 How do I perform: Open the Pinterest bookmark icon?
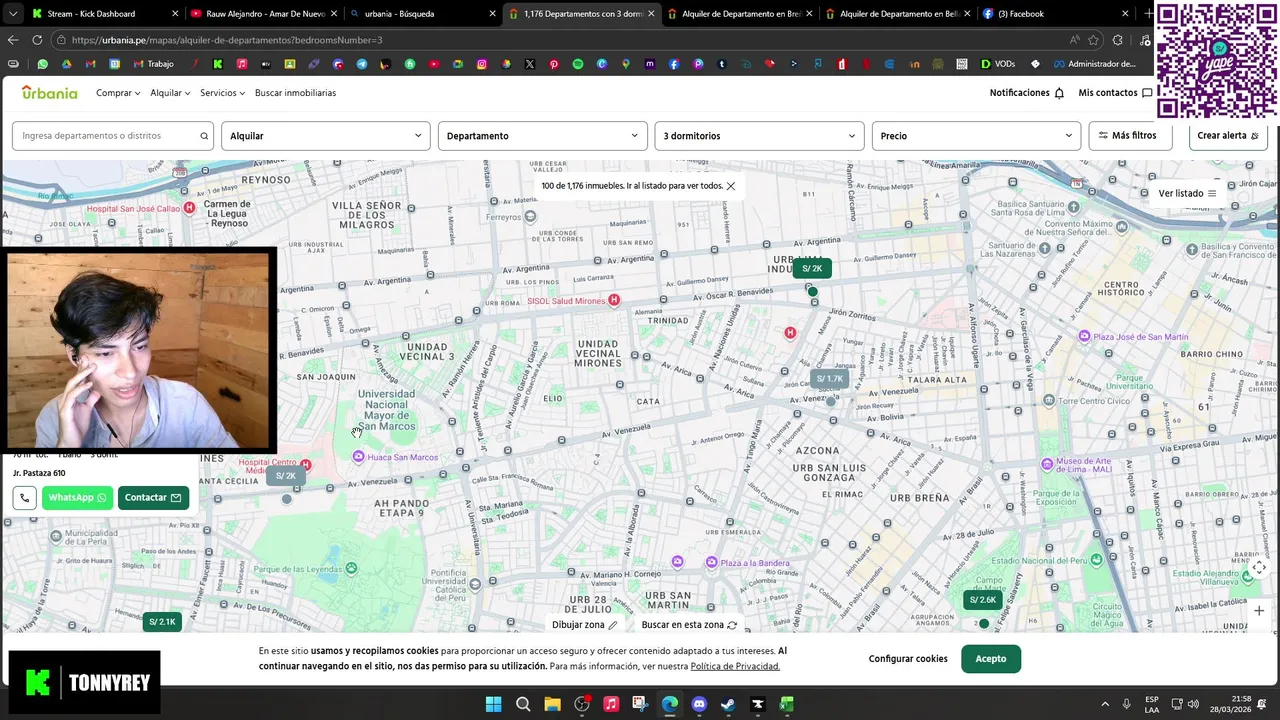point(554,64)
